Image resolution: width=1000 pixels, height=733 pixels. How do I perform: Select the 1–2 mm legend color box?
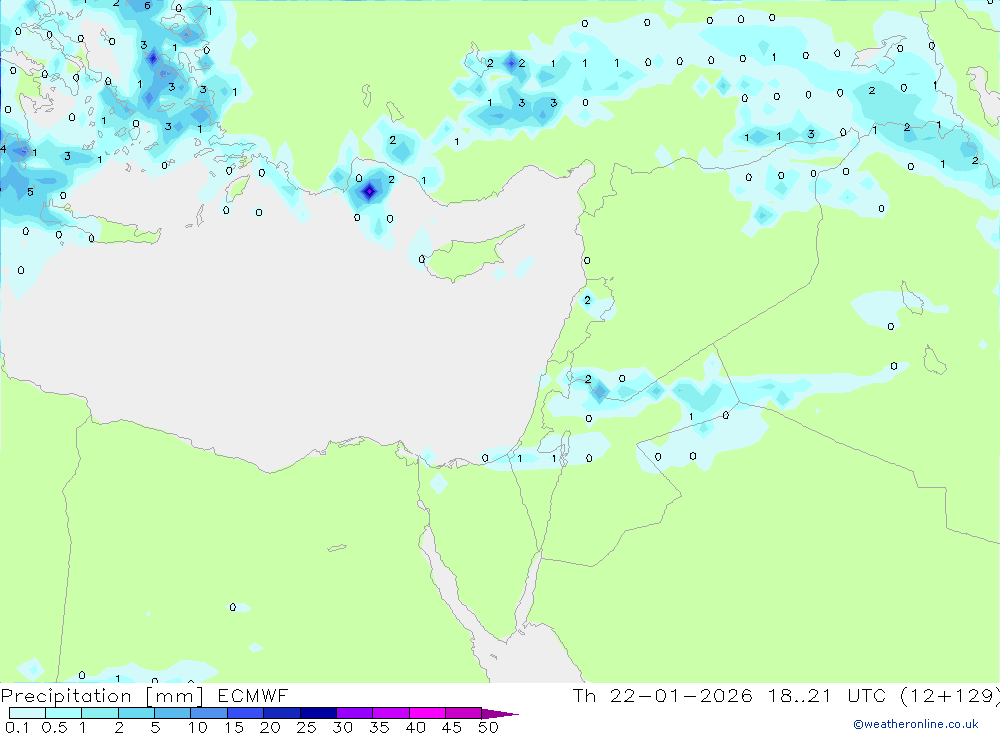point(100,713)
